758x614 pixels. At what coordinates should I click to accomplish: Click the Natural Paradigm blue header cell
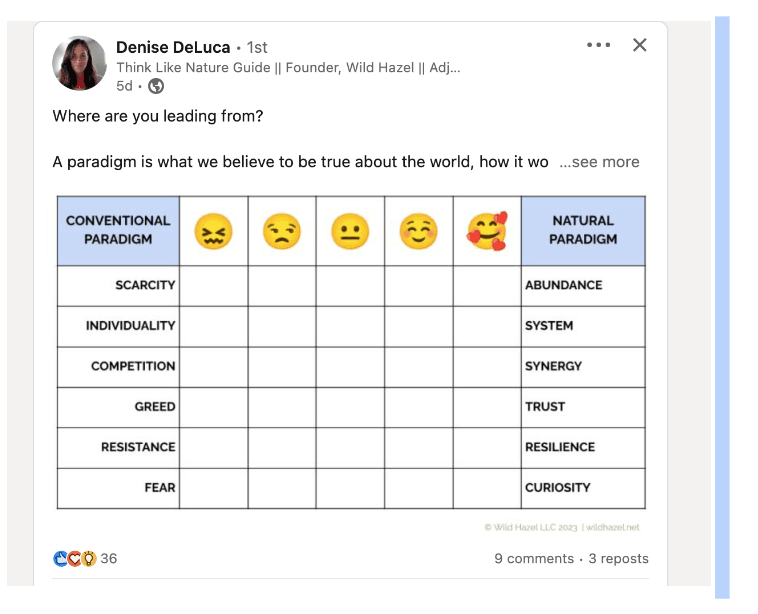tap(583, 231)
